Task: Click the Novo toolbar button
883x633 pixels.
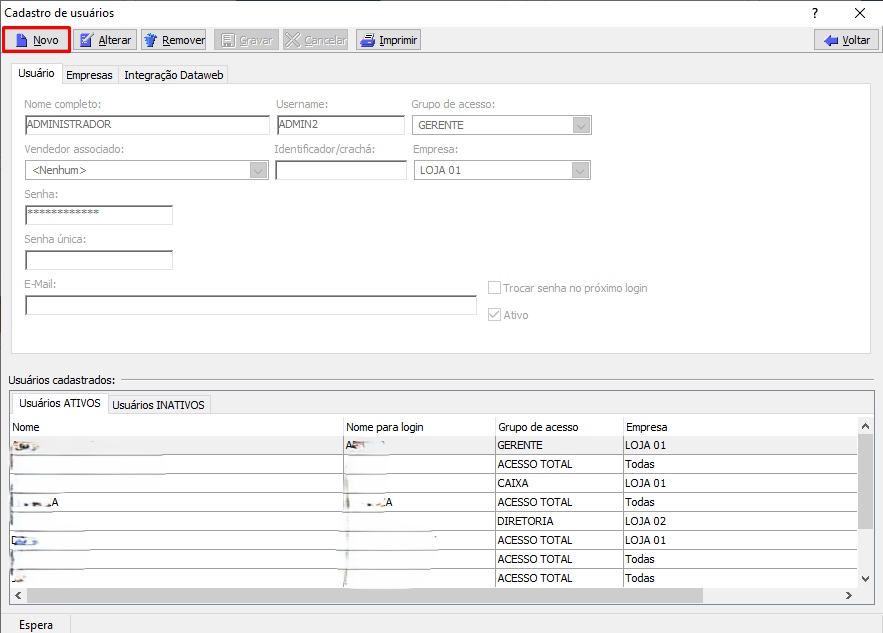Action: (x=37, y=40)
